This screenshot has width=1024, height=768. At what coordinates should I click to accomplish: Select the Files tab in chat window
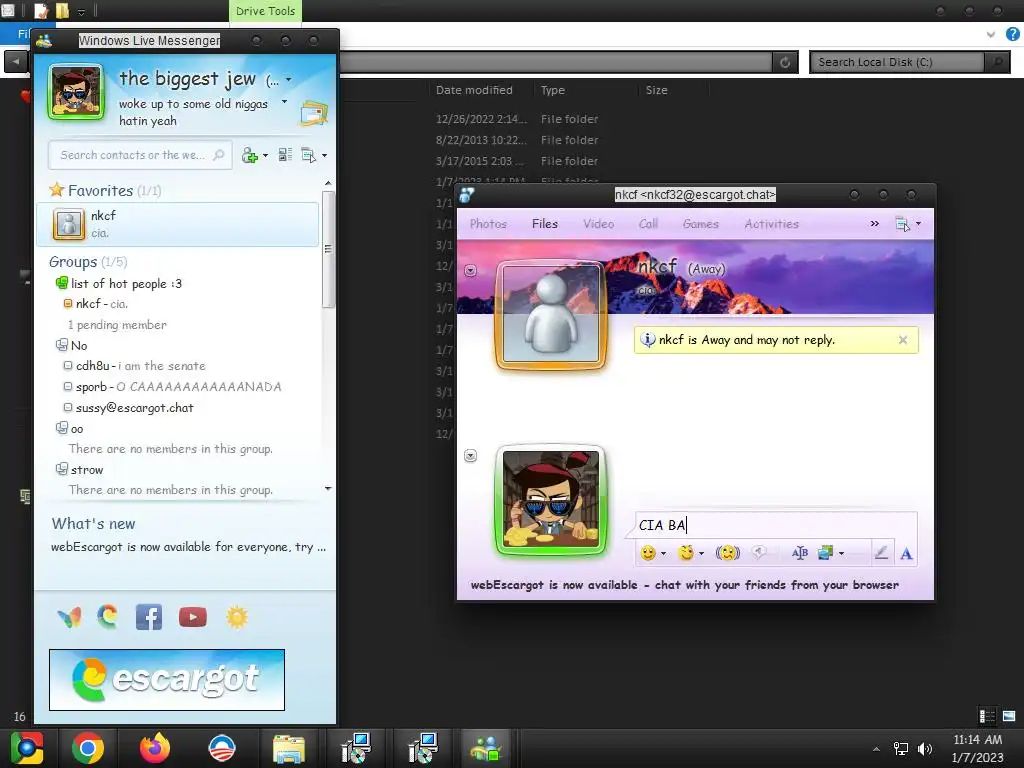pyautogui.click(x=545, y=224)
